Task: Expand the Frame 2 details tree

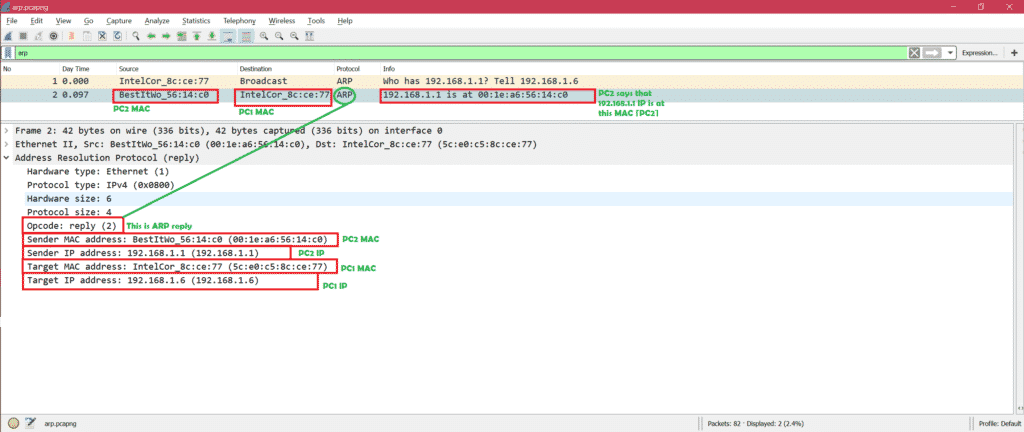Action: tap(7, 131)
